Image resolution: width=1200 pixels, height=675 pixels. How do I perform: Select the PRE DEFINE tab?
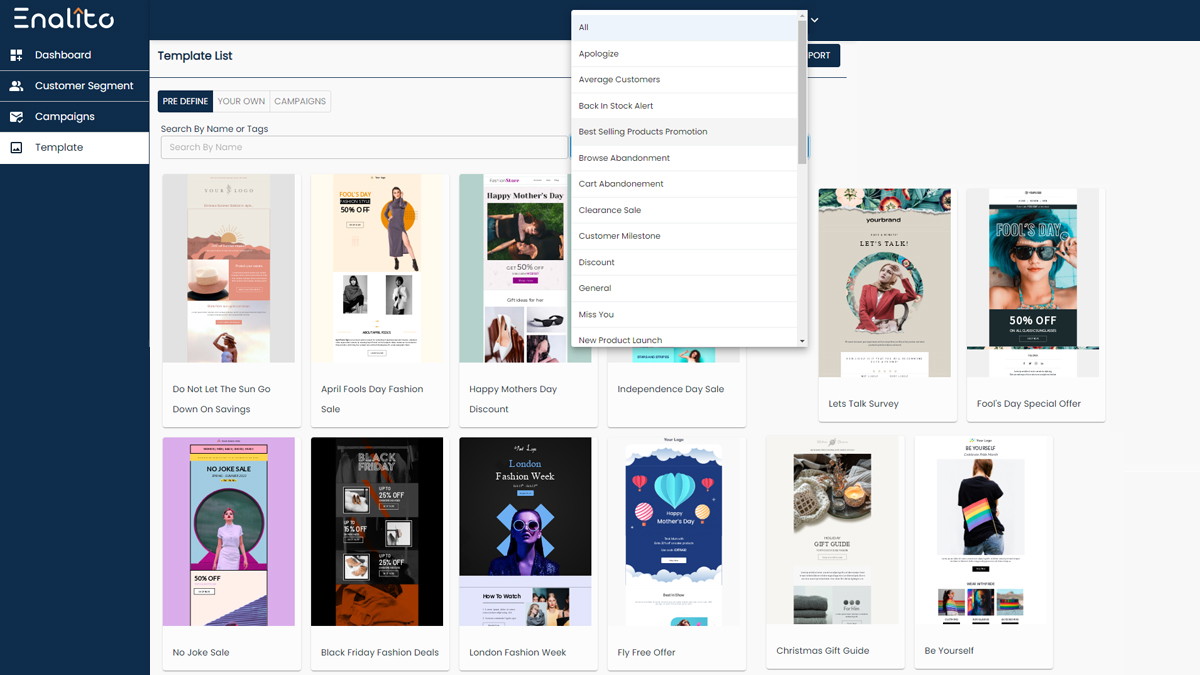186,101
